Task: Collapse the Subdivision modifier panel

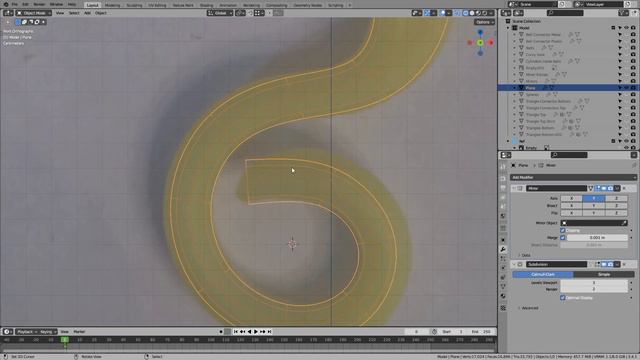Action: 514,264
